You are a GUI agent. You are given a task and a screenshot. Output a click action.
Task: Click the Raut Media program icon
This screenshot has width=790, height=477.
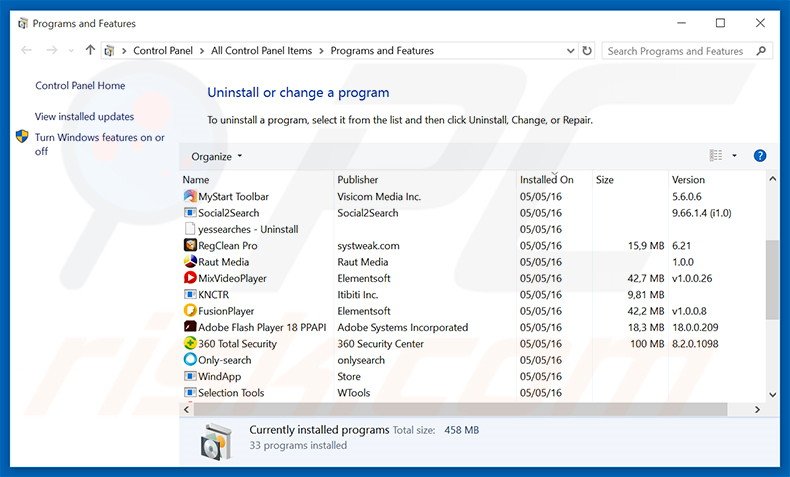[190, 262]
